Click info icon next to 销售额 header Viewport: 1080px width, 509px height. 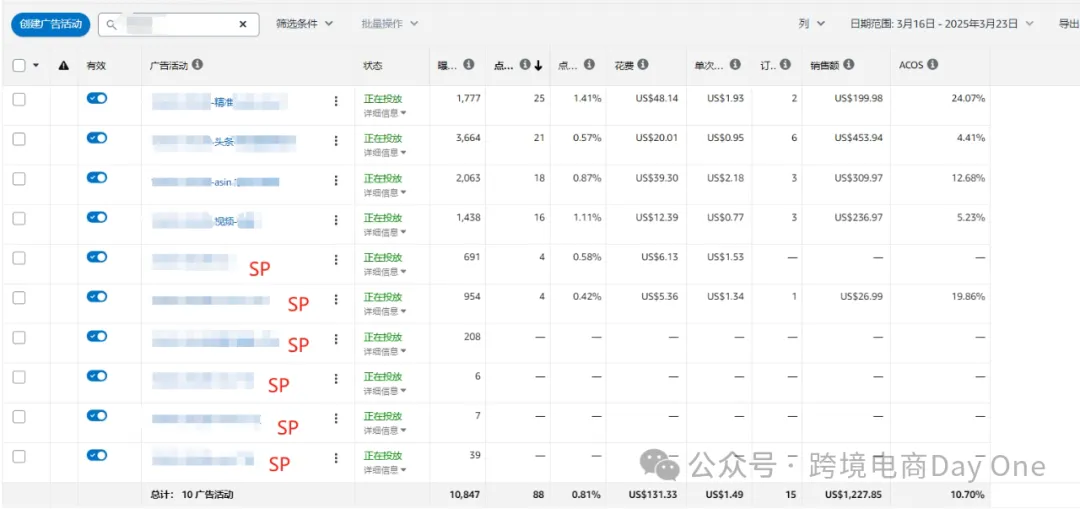pos(849,64)
